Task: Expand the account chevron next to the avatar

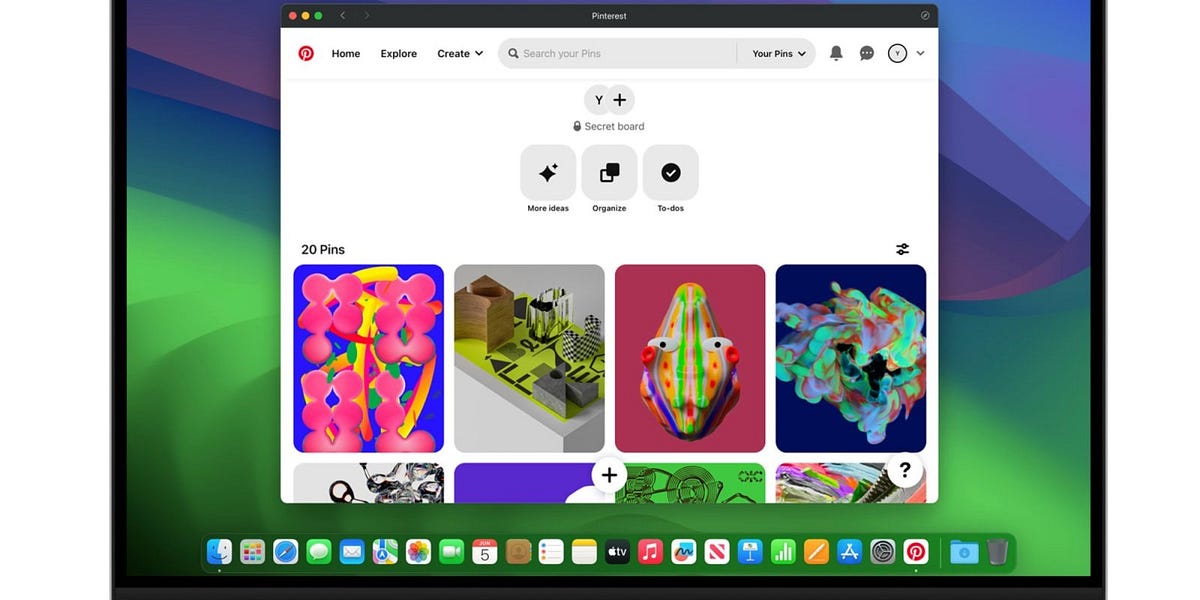Action: 920,53
